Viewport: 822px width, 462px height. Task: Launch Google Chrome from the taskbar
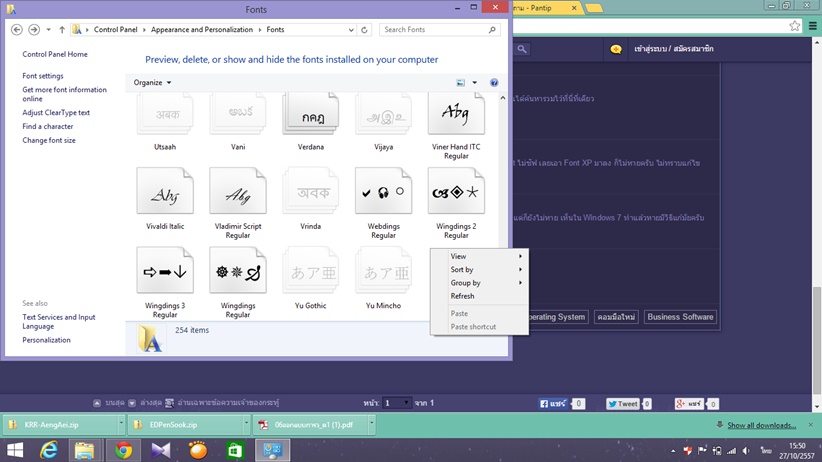[x=123, y=450]
